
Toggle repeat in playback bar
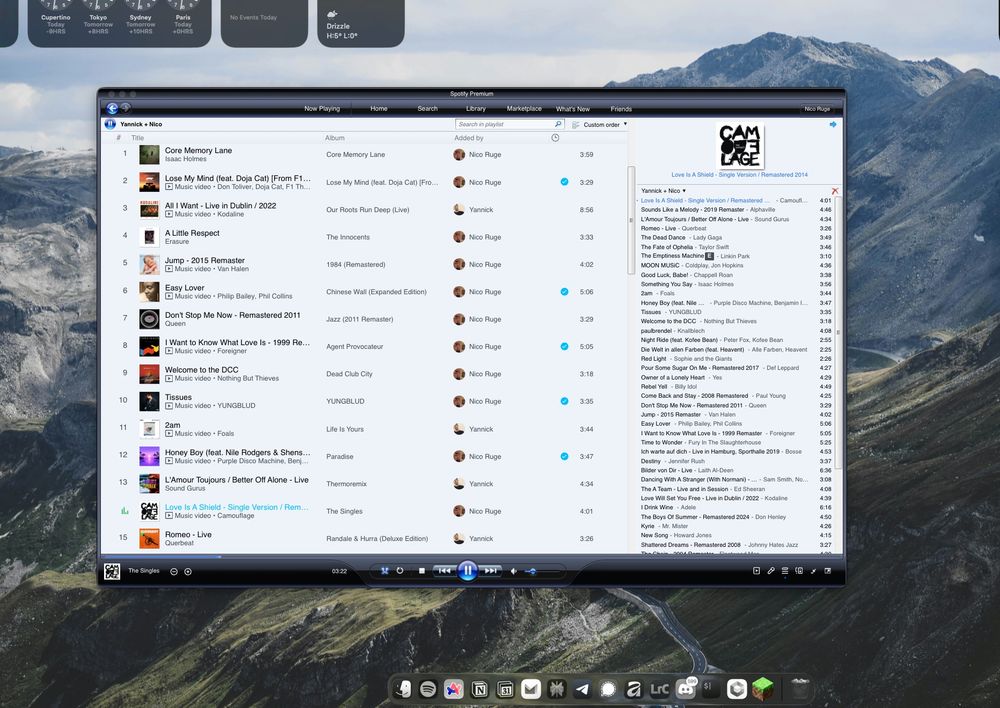coord(400,571)
